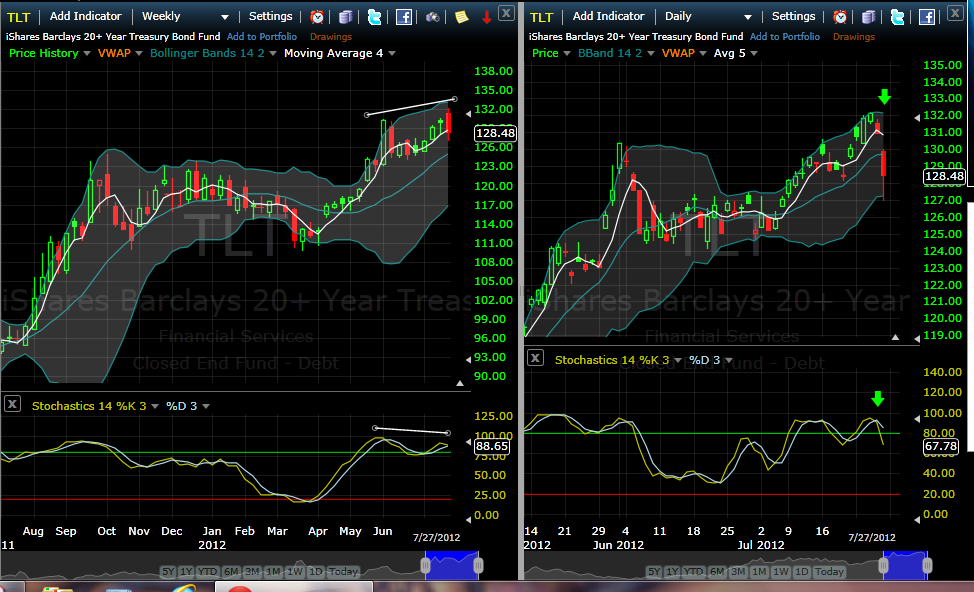Screen dimensions: 974x592
Task: Select 1D range on Daily chart
Action: (801, 572)
